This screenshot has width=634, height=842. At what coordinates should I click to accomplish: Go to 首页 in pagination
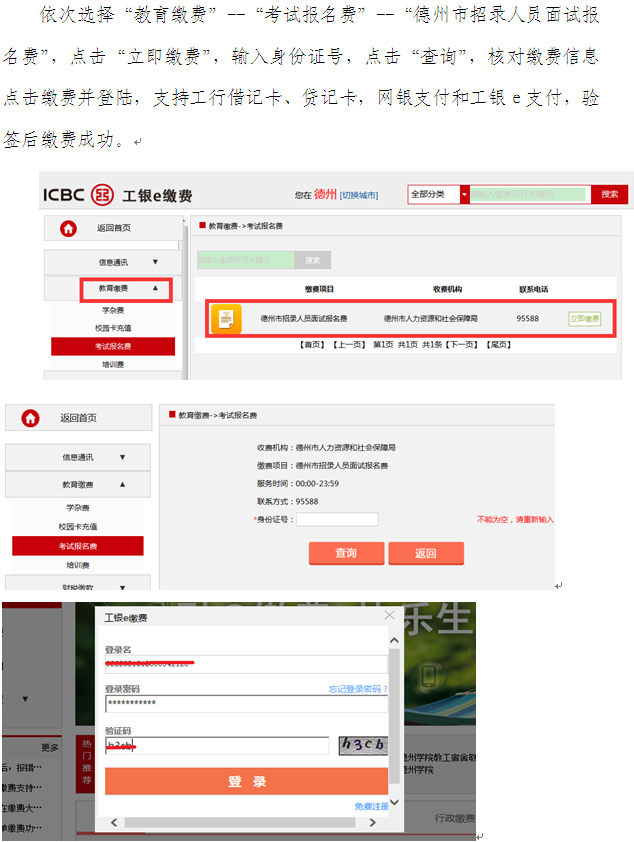(312, 345)
